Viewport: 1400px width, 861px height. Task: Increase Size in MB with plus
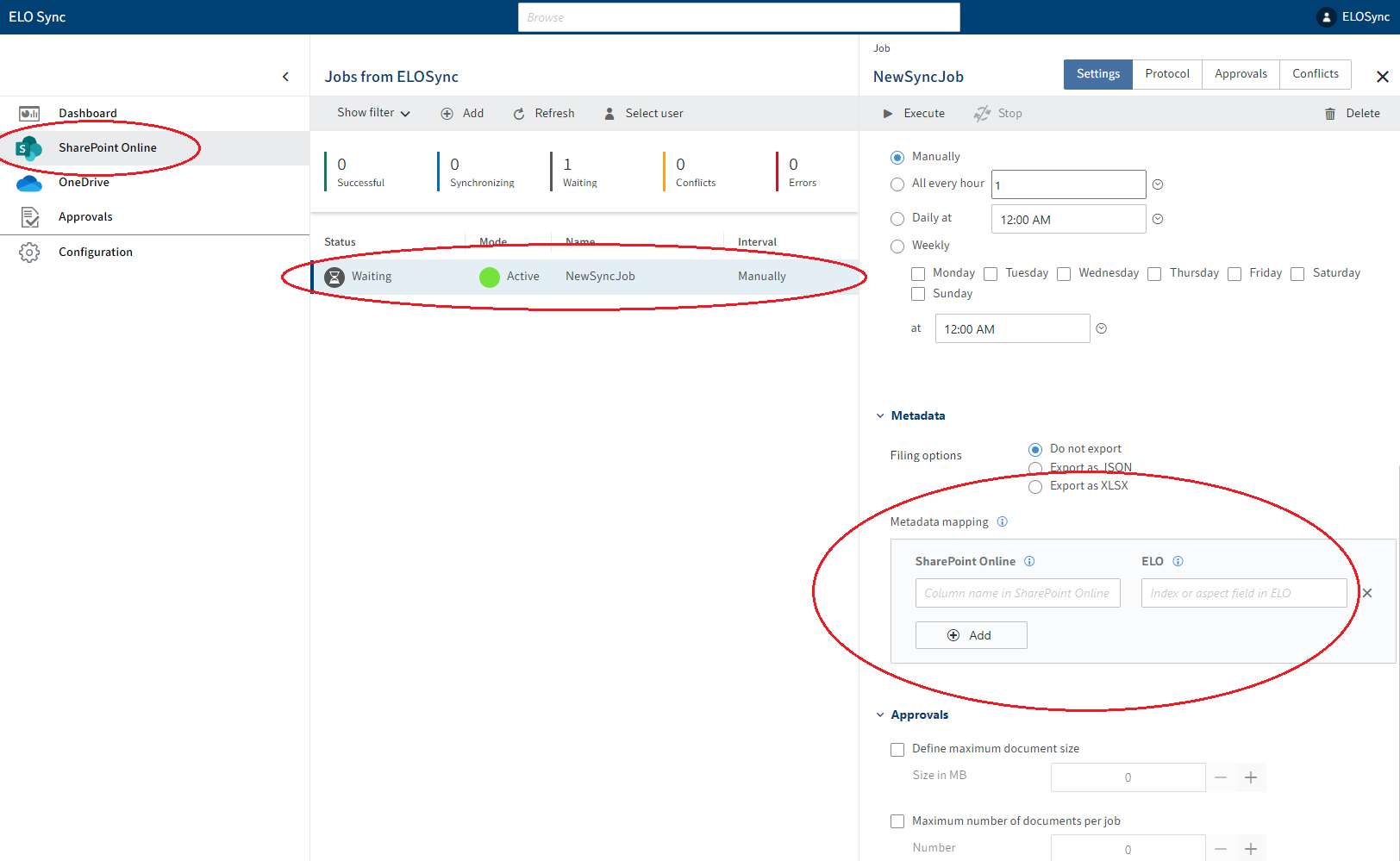tap(1251, 777)
